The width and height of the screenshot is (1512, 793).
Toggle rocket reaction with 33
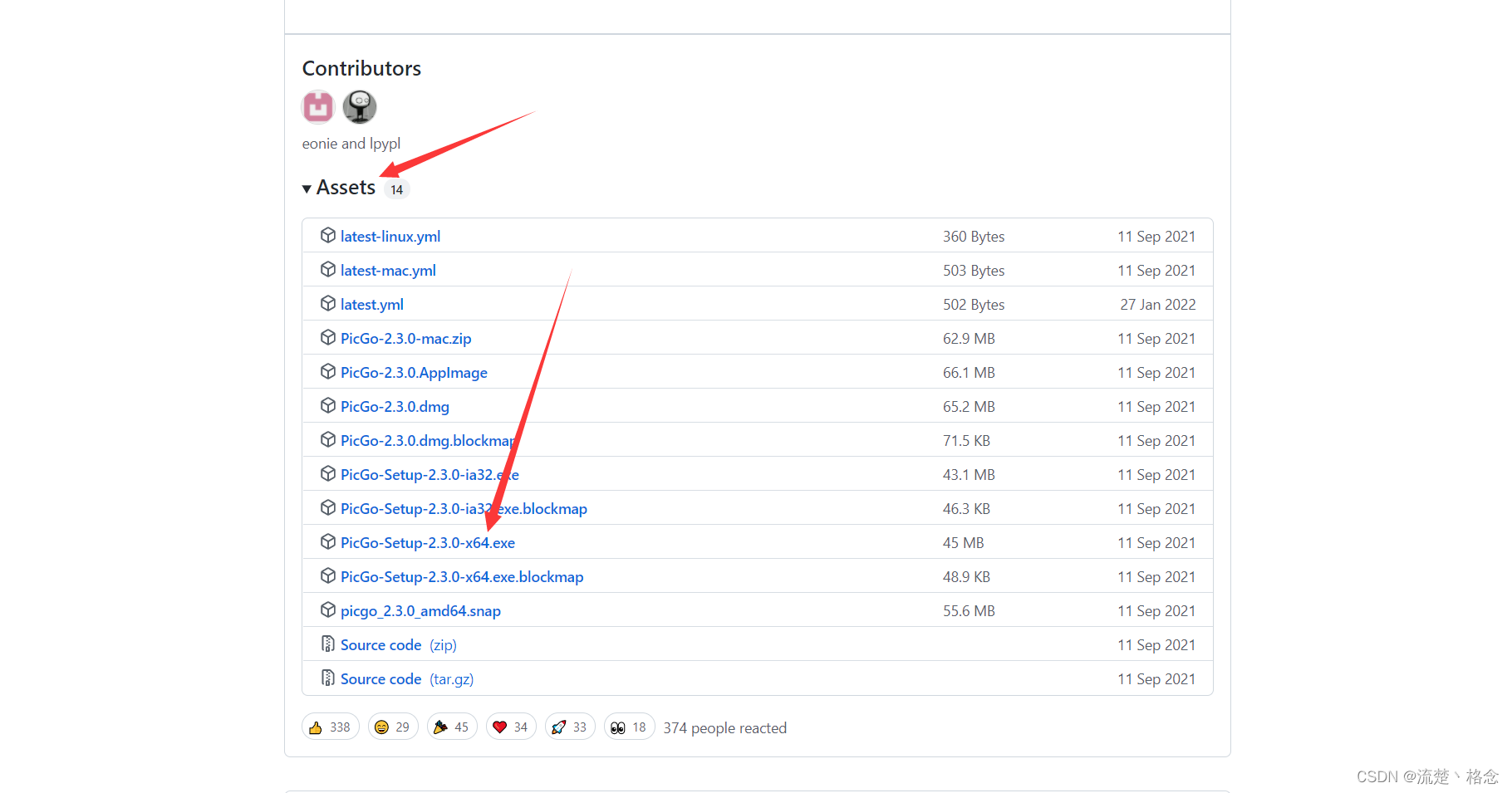(x=570, y=727)
